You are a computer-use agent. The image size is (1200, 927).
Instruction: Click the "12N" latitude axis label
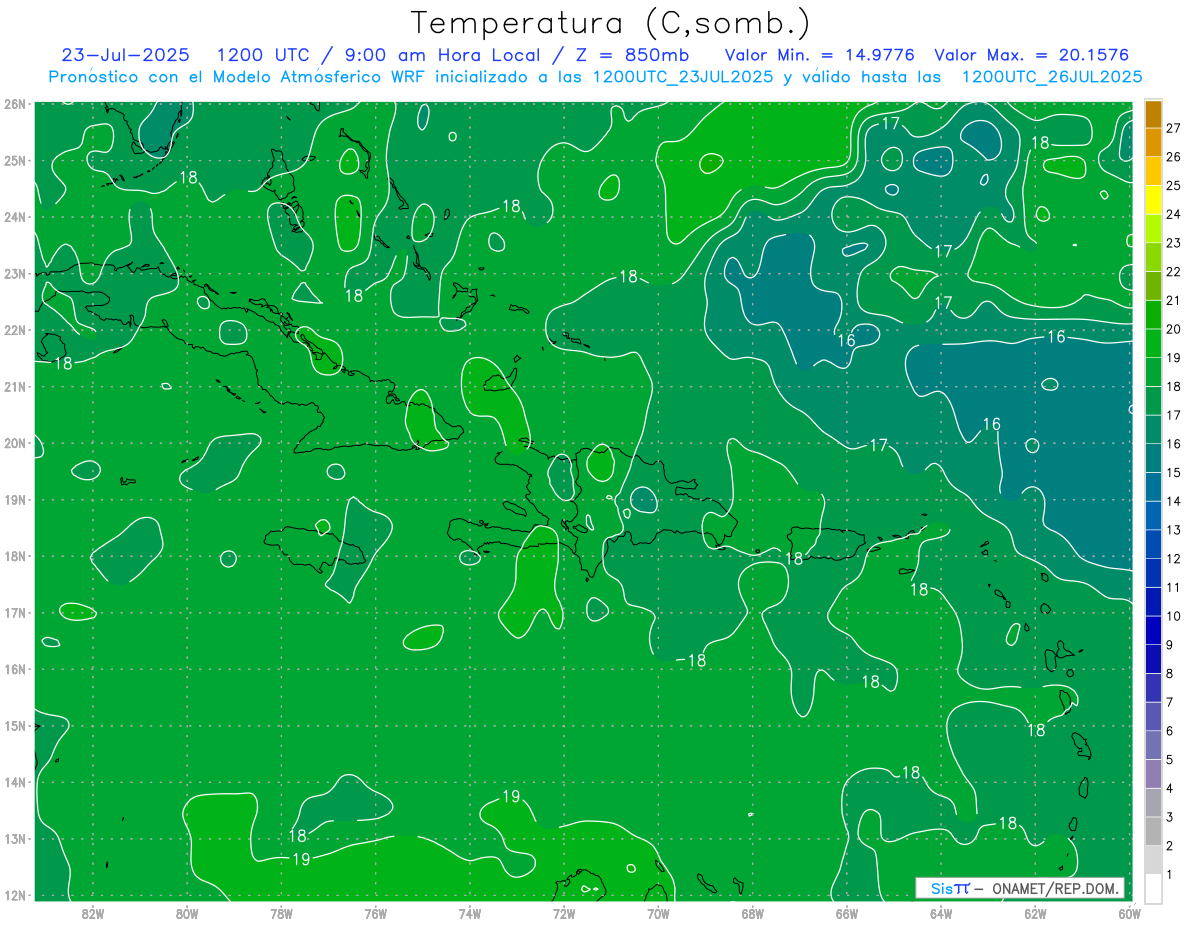[x=15, y=895]
